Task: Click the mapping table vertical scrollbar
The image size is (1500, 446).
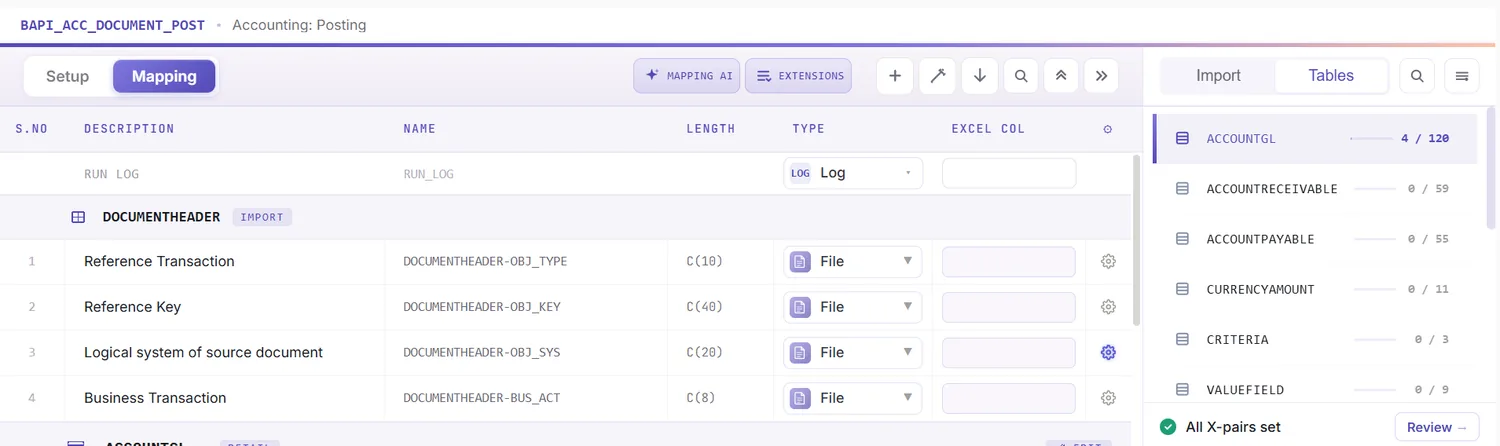Action: click(x=1136, y=240)
